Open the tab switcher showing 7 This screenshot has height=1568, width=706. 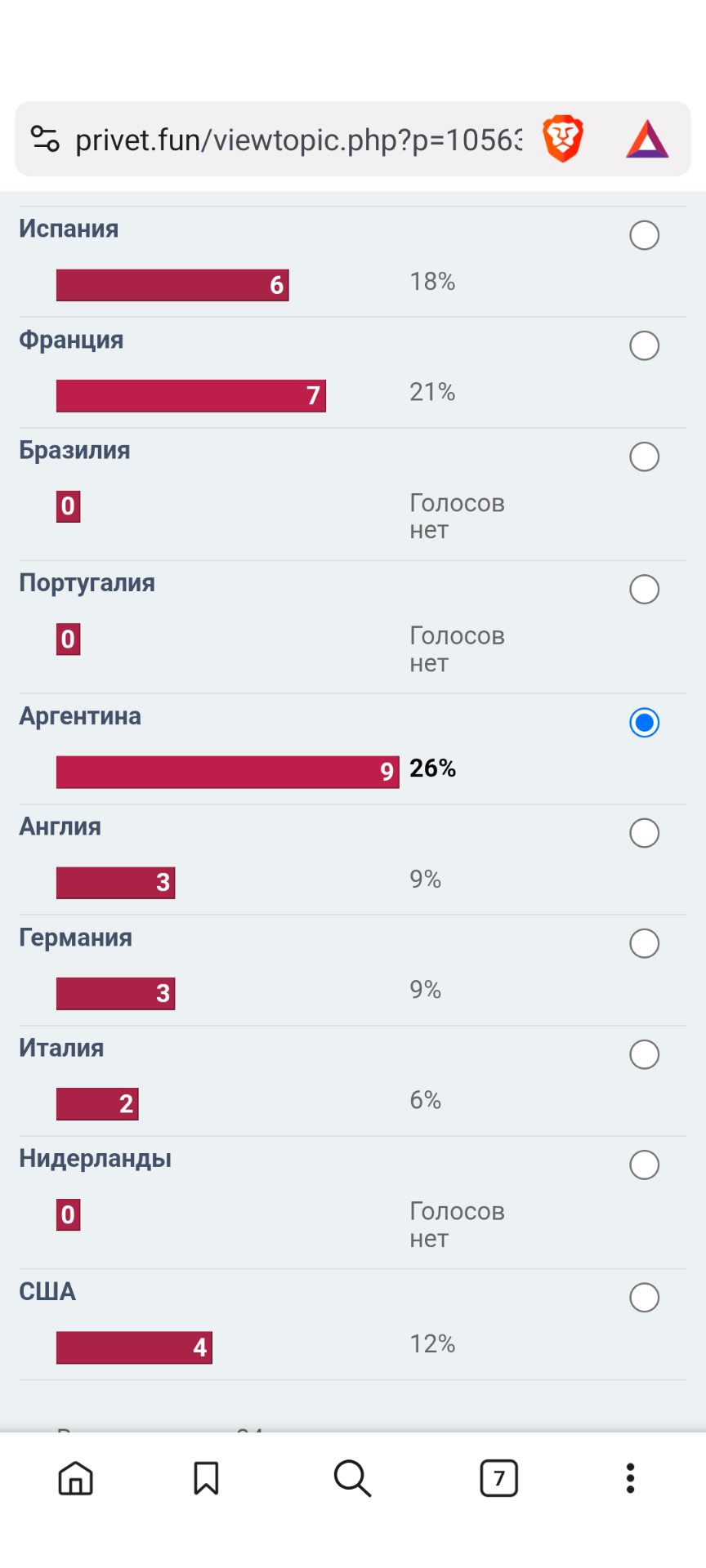point(499,1478)
